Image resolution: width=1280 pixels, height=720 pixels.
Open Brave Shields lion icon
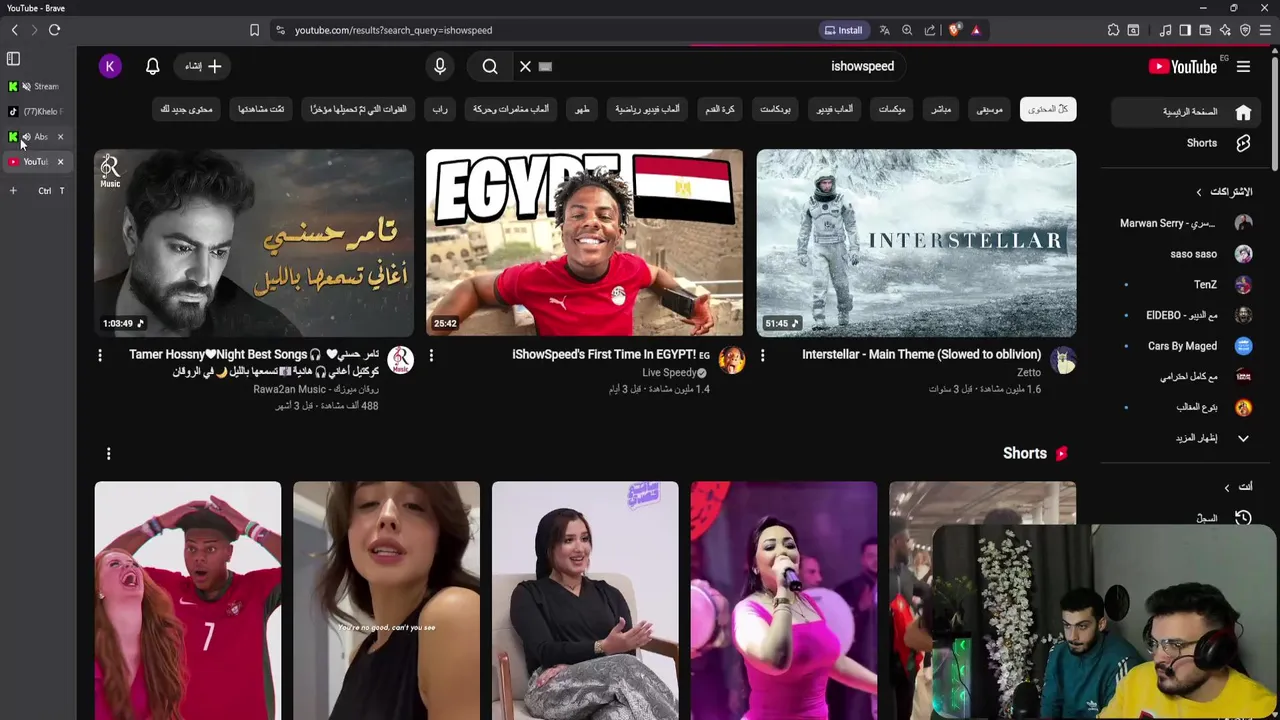coord(954,30)
